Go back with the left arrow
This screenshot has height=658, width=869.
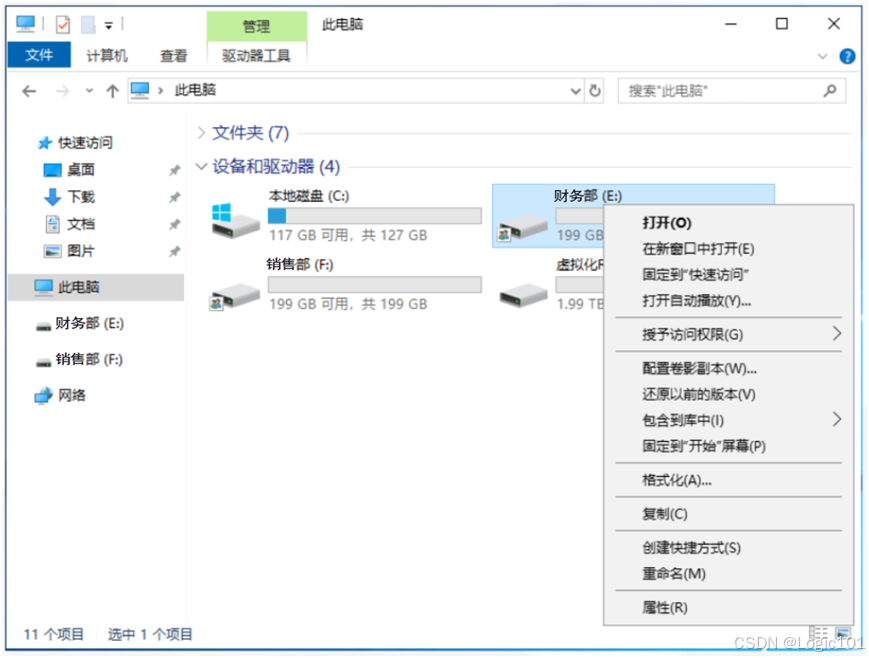[29, 91]
